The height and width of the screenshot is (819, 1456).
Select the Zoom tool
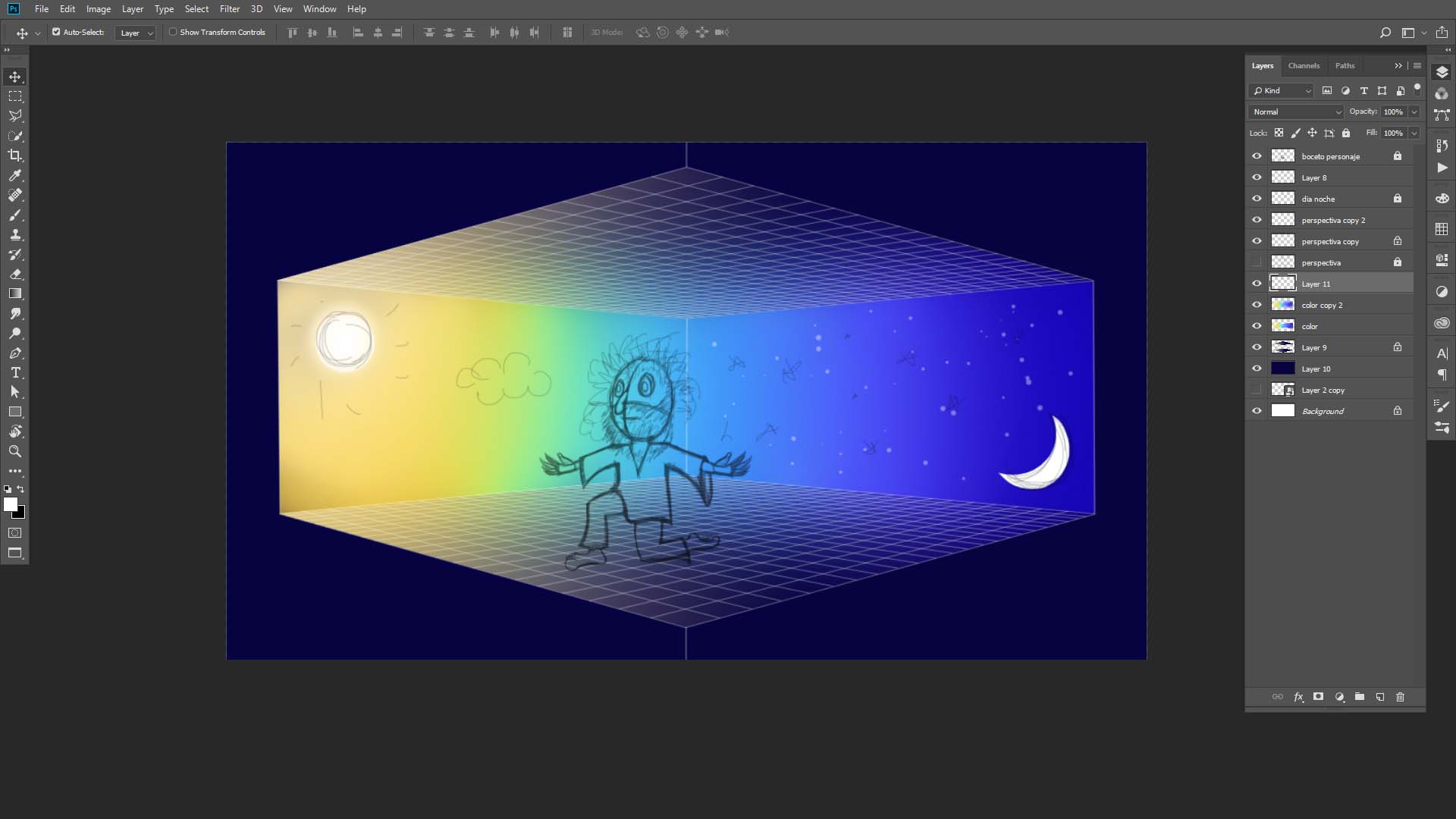(x=15, y=451)
